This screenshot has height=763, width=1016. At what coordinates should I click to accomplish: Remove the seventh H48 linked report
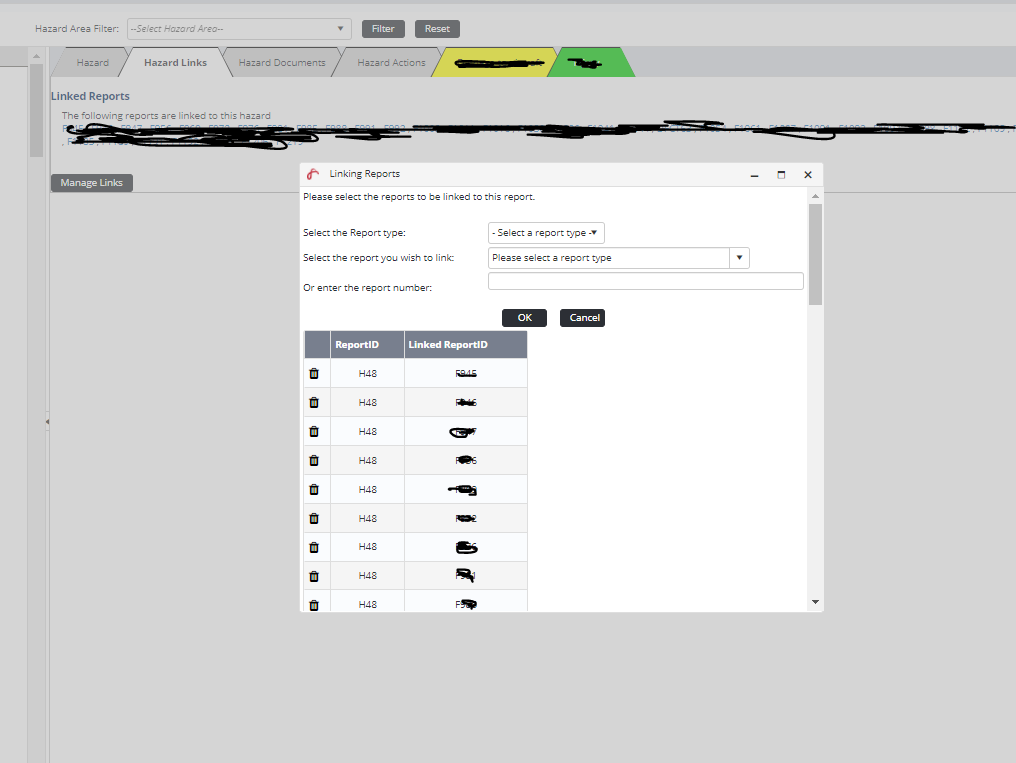(314, 547)
